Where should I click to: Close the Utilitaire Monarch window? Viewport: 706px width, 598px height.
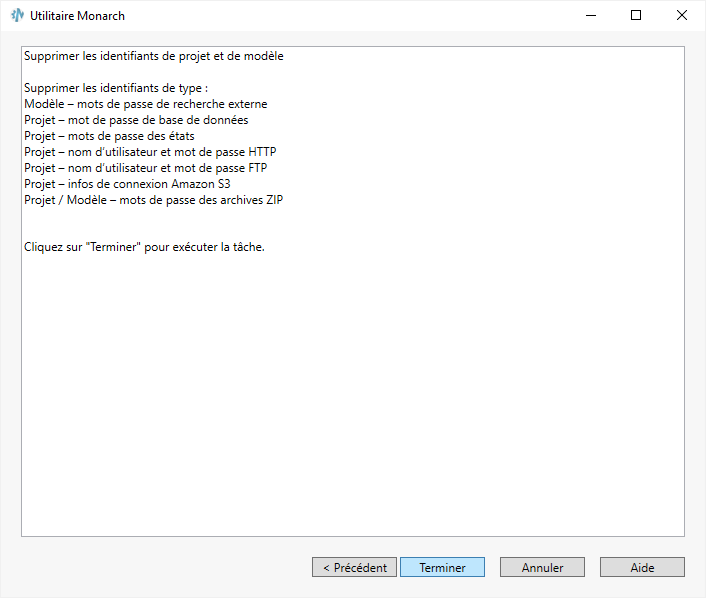click(682, 15)
